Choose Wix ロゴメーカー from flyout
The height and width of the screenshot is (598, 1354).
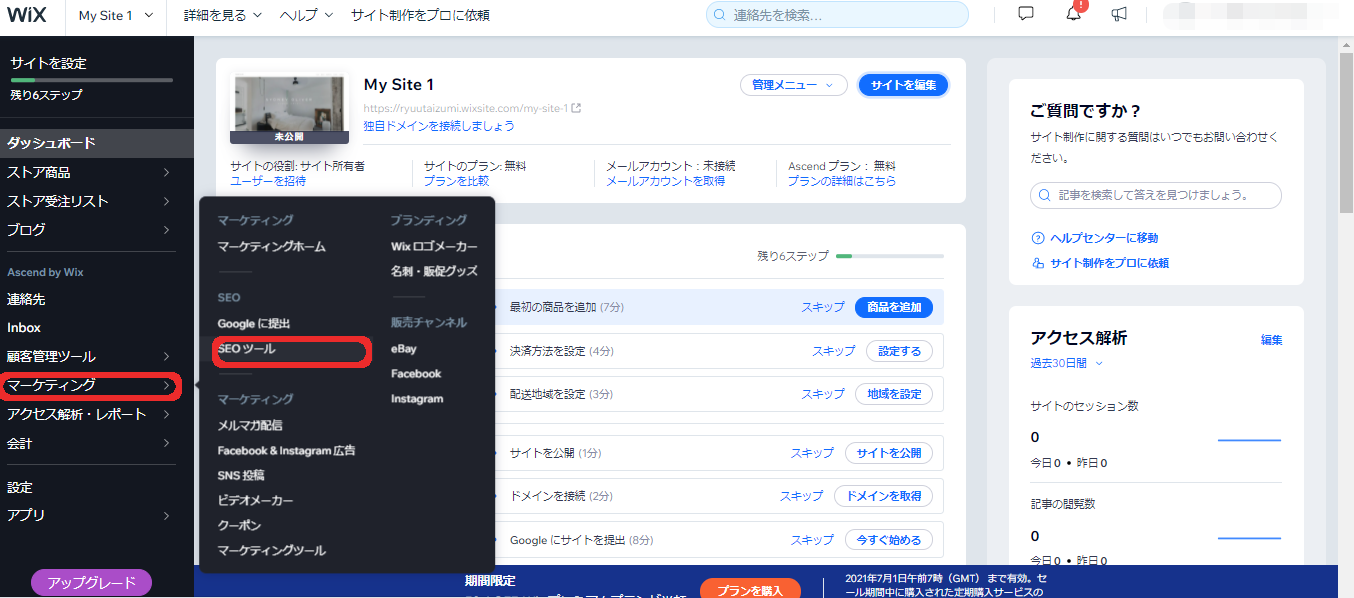tap(434, 246)
